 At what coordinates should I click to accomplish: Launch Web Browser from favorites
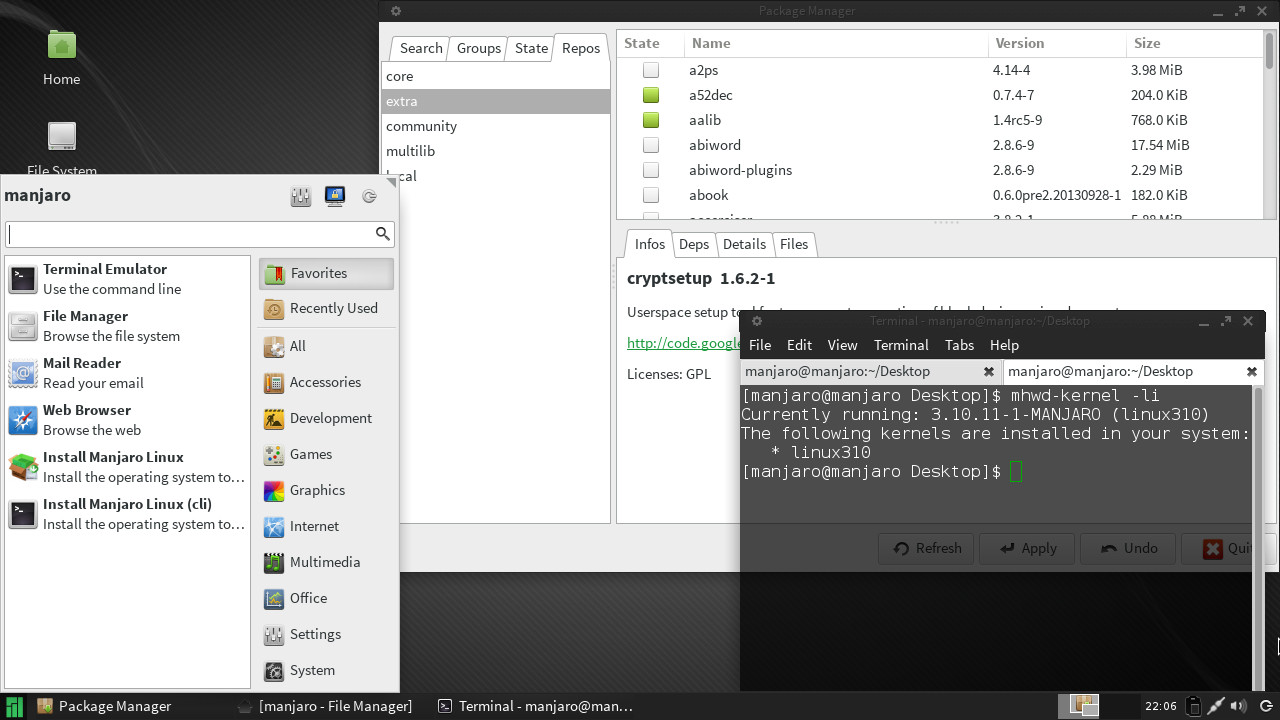[127, 420]
